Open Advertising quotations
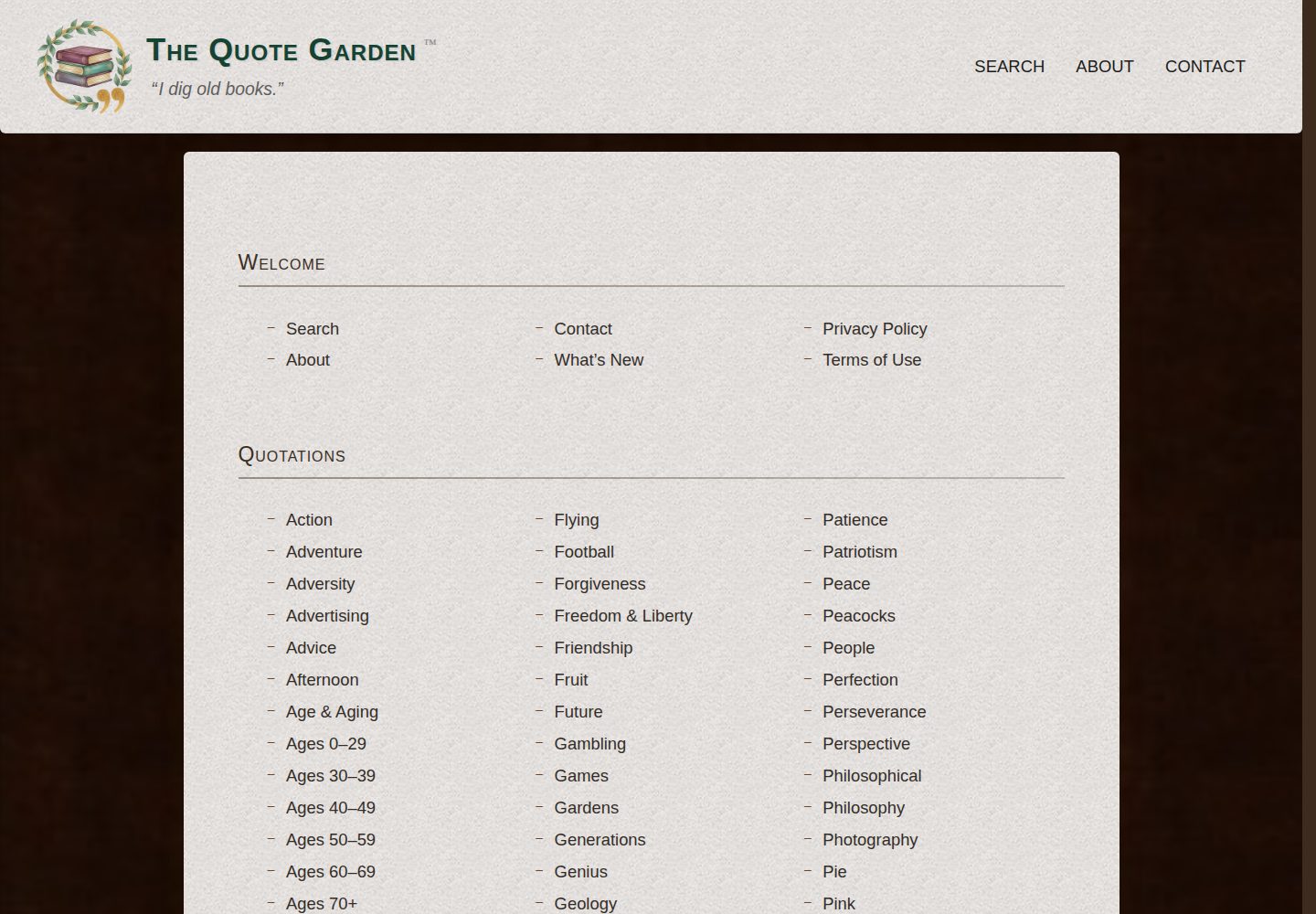The width and height of the screenshot is (1316, 914). [327, 616]
